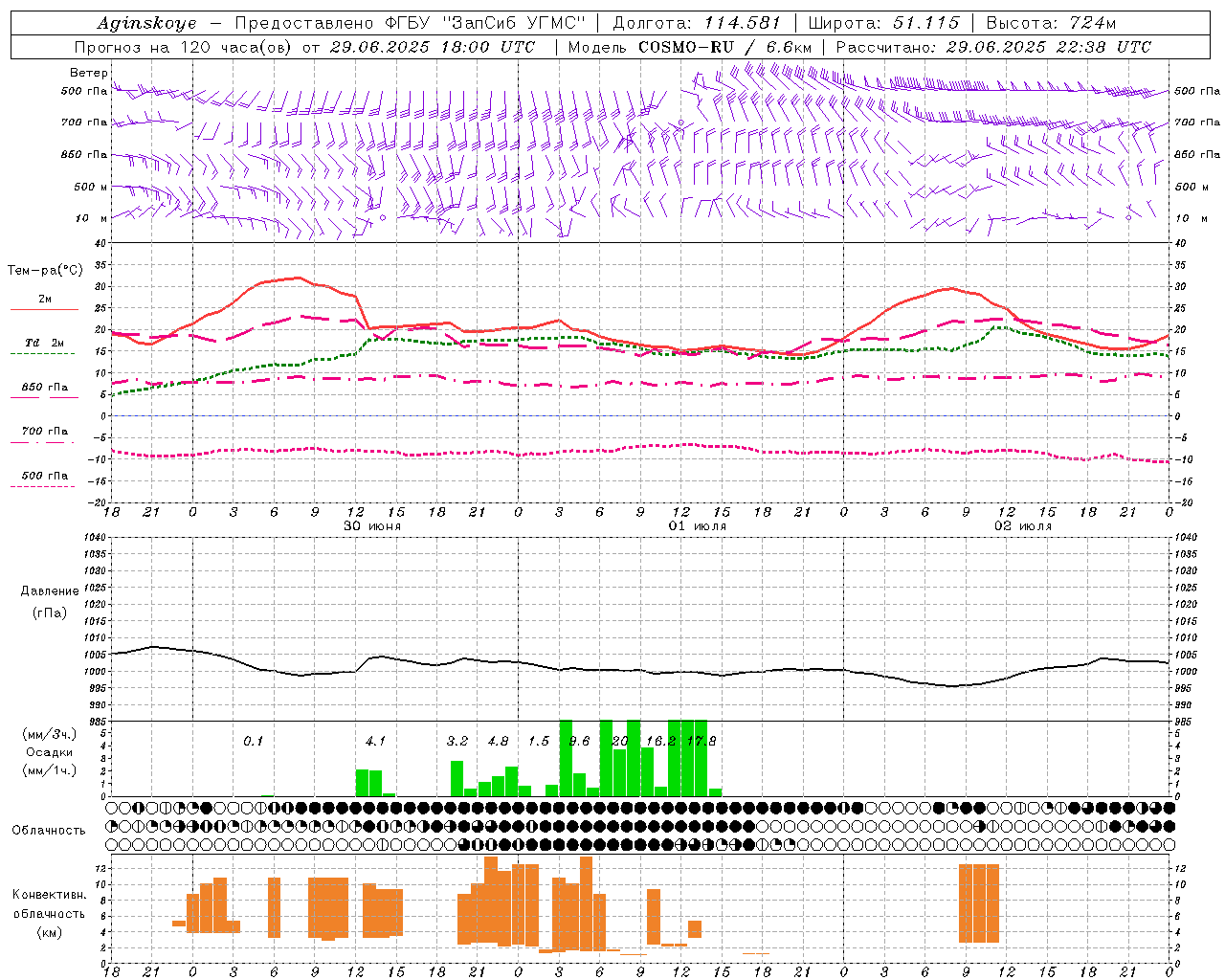Click the 16.2 precipitation total value
Screen dimensions: 1225x980
pyautogui.click(x=660, y=742)
